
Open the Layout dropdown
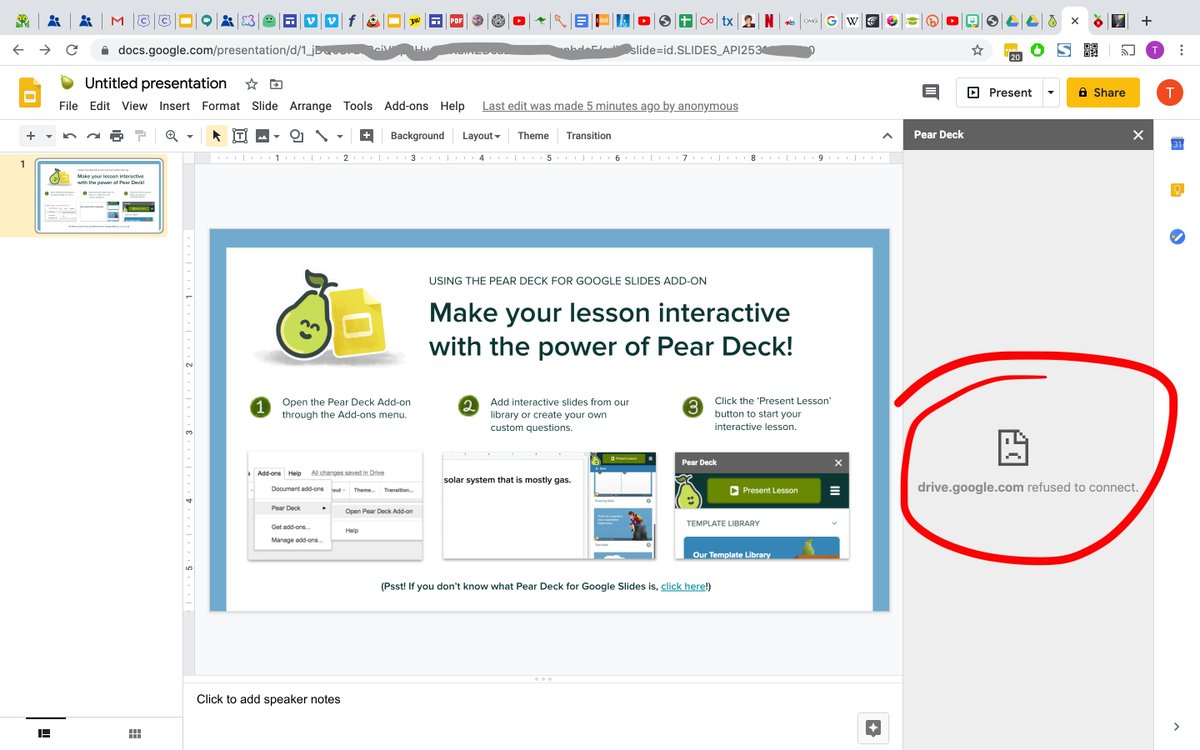click(481, 136)
